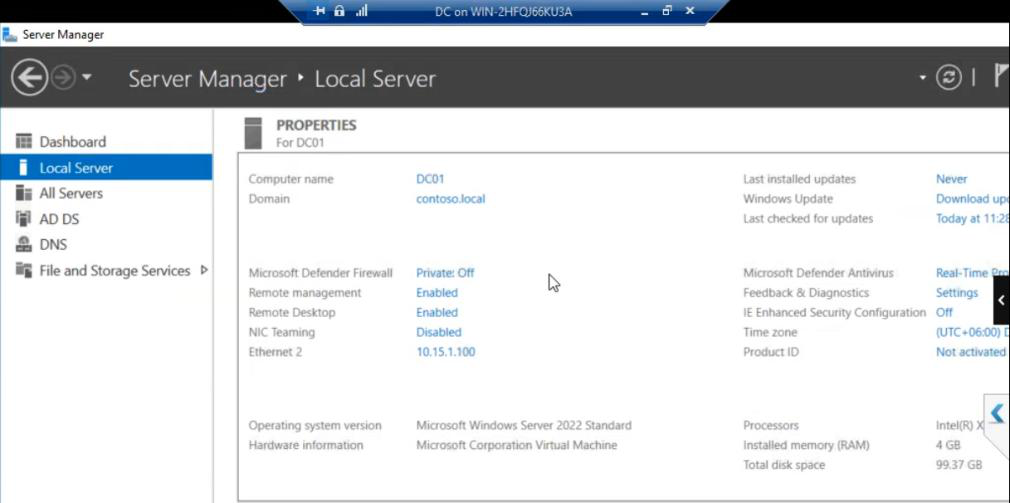Click the Dashboard label in the sidebar
This screenshot has height=503, width=1010.
tap(73, 142)
